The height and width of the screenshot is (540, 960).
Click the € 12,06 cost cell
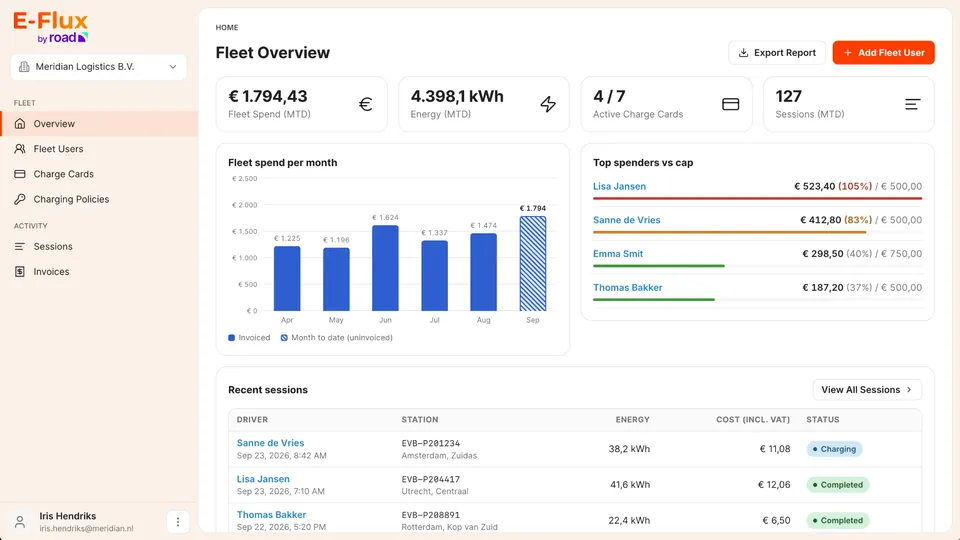click(774, 485)
